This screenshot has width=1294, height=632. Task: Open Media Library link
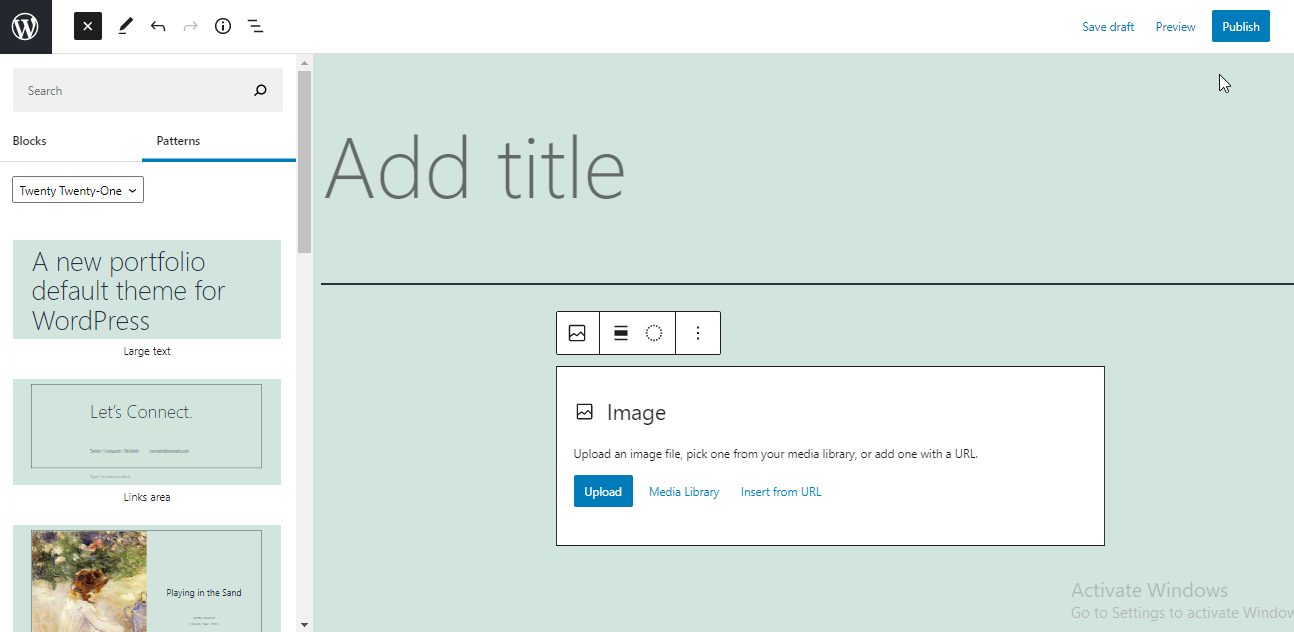(684, 491)
